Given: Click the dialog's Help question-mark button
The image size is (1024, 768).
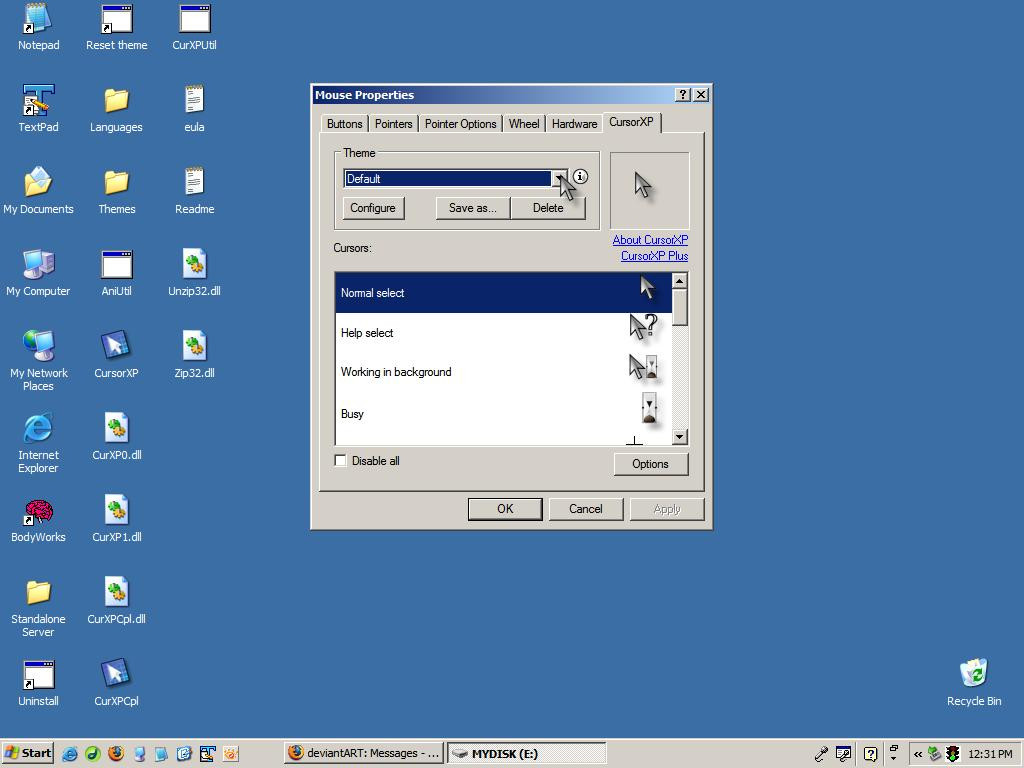Looking at the screenshot, I should (682, 95).
